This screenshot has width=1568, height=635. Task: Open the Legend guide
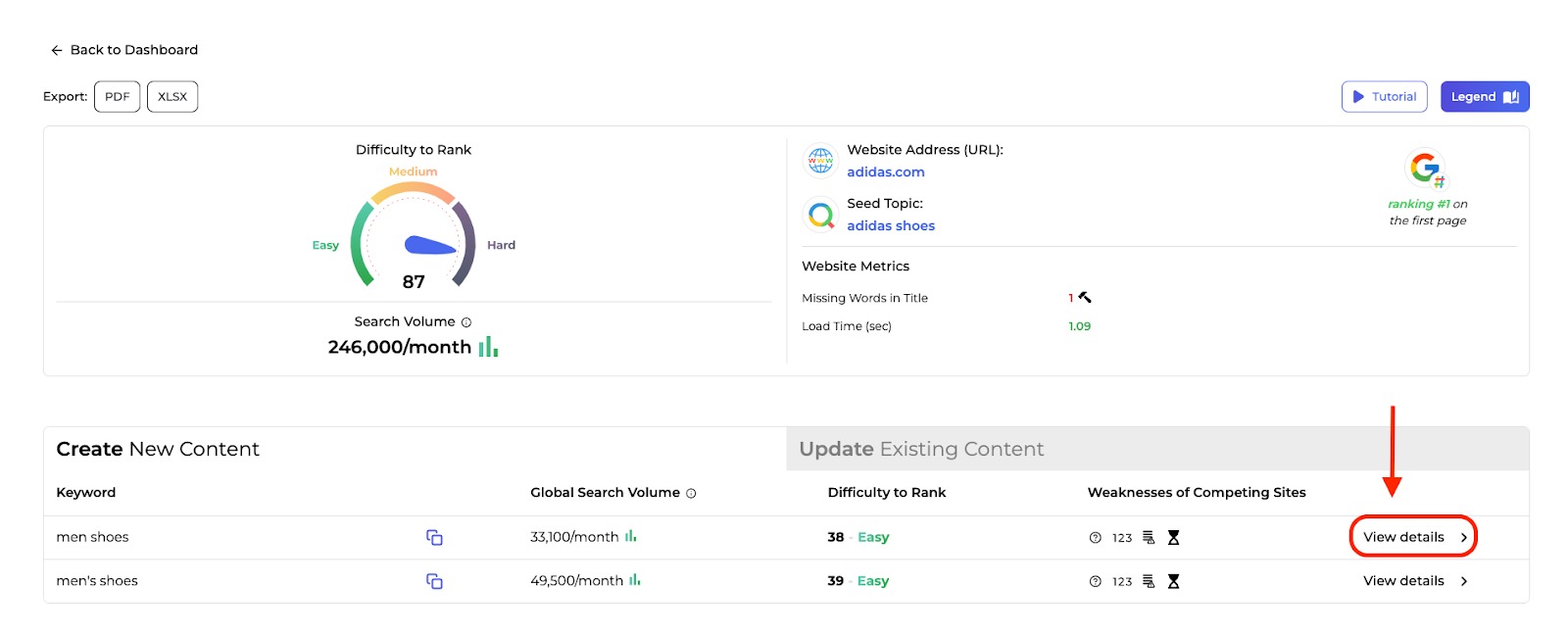pyautogui.click(x=1485, y=97)
